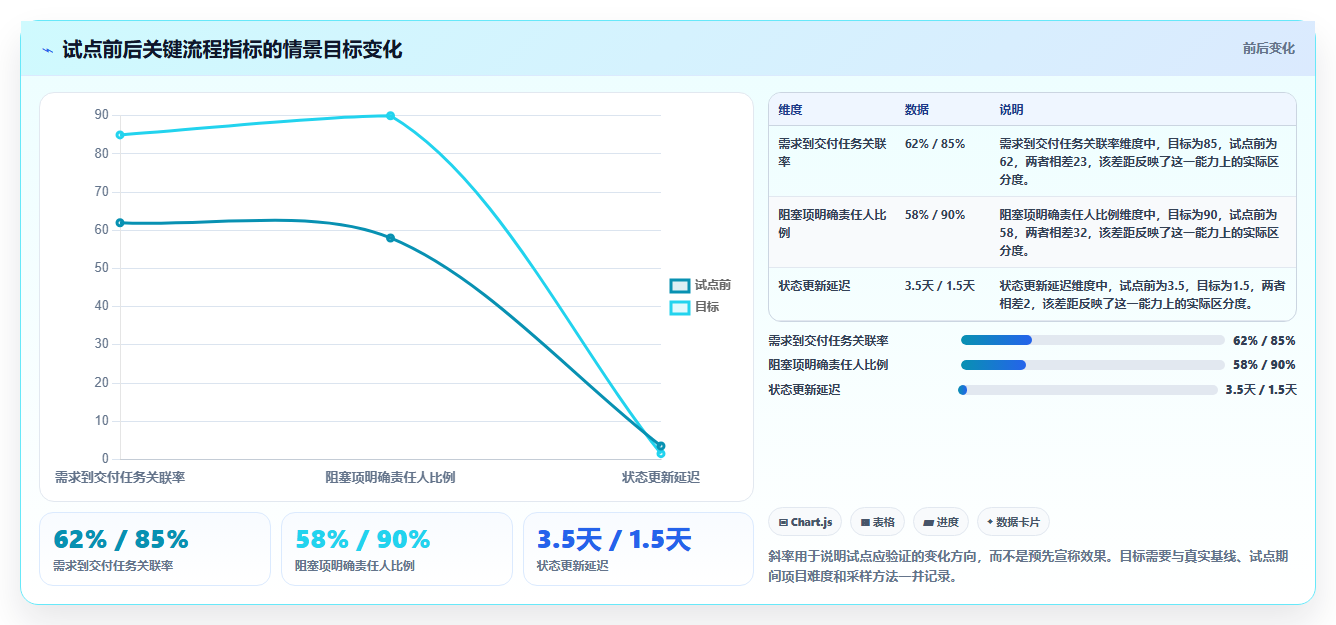Click progress value 3.5天 / 1.5天 beside bar
The height and width of the screenshot is (625, 1336).
1261,390
